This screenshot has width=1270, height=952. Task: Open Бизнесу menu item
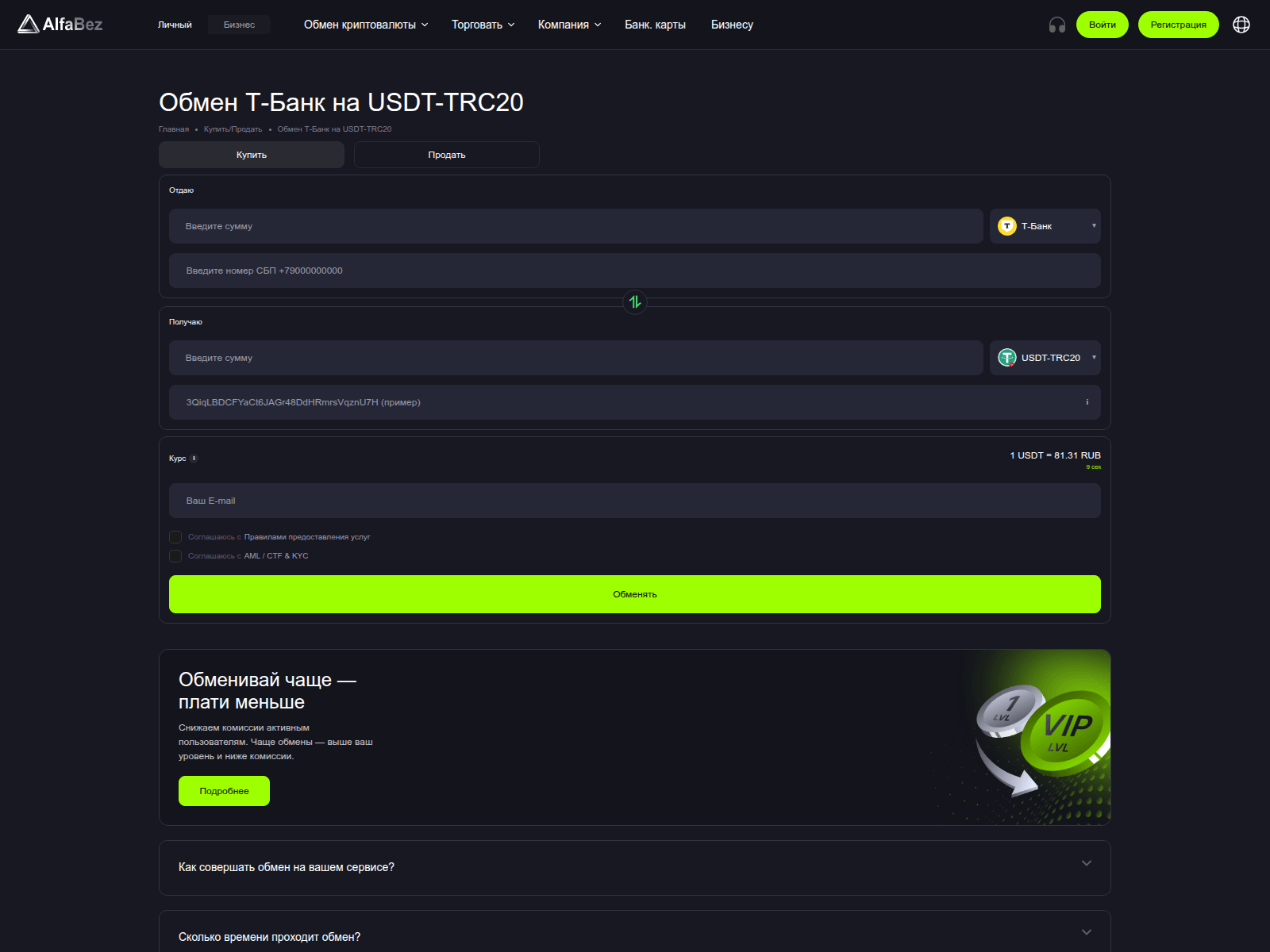732,25
